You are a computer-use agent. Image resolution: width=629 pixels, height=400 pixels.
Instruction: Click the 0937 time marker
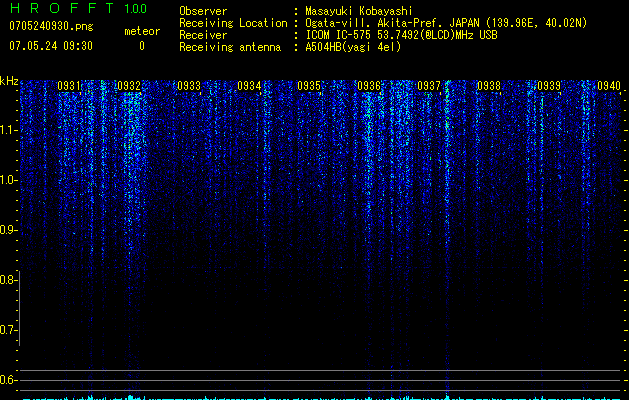pyautogui.click(x=429, y=85)
